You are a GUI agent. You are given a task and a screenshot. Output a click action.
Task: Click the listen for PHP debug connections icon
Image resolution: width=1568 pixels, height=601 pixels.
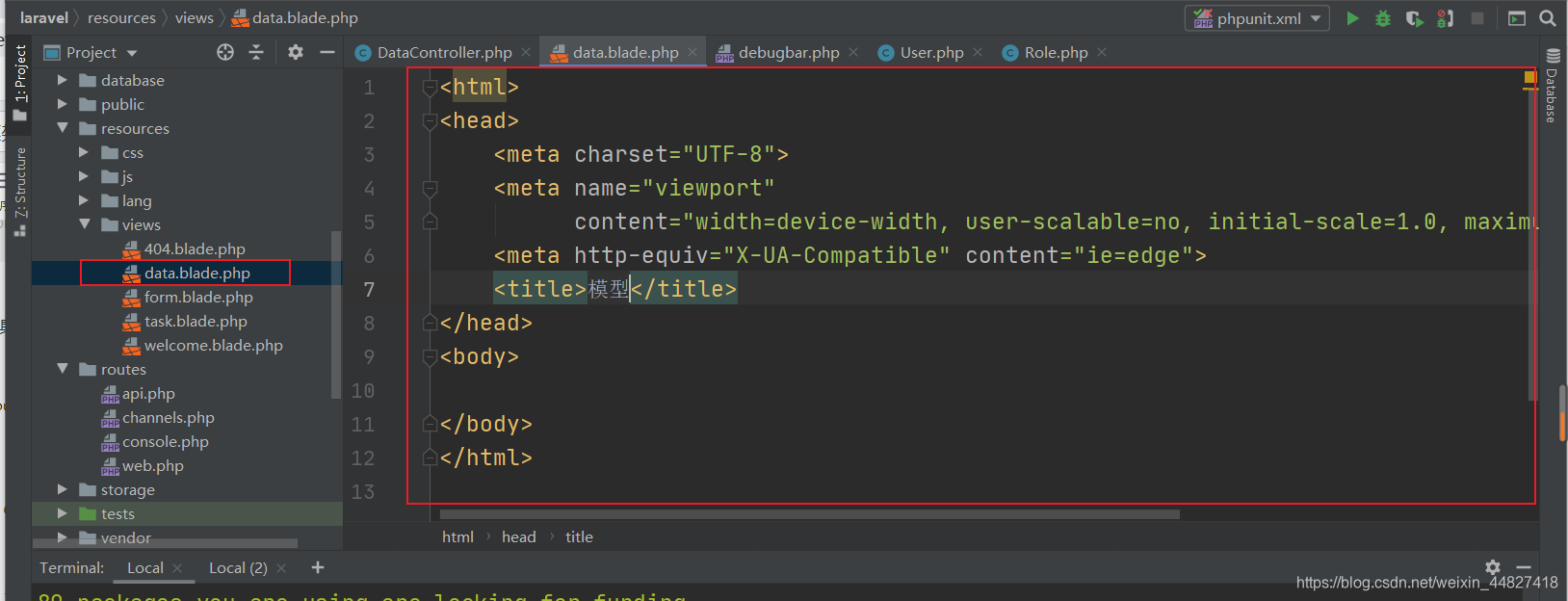point(1445,18)
